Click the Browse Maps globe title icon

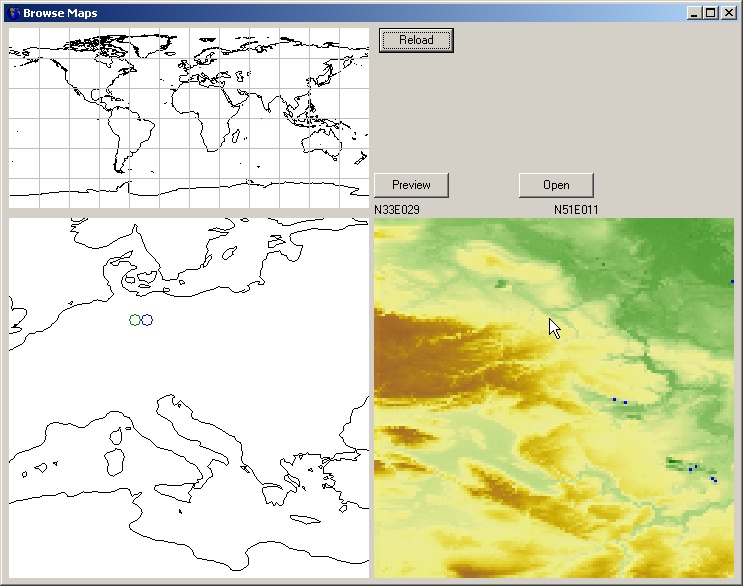click(15, 13)
